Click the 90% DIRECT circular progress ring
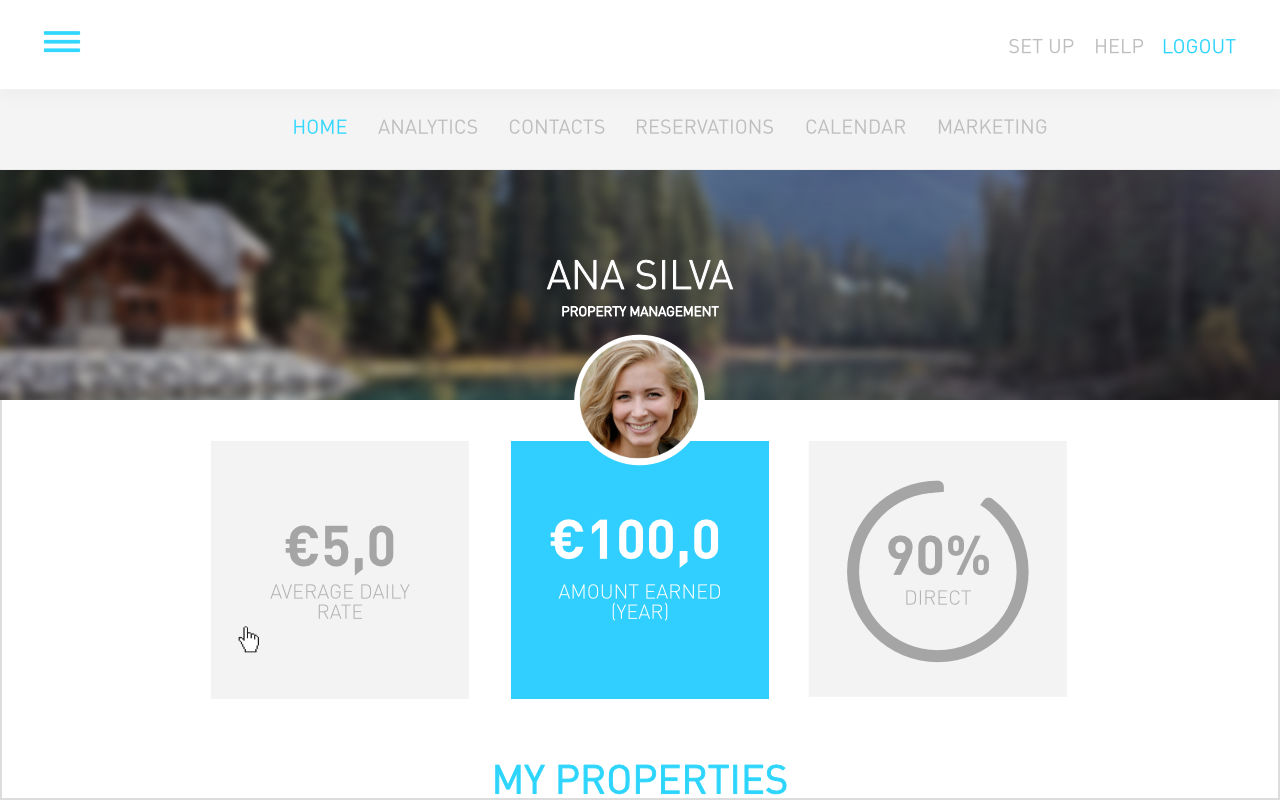This screenshot has width=1280, height=800. (938, 571)
